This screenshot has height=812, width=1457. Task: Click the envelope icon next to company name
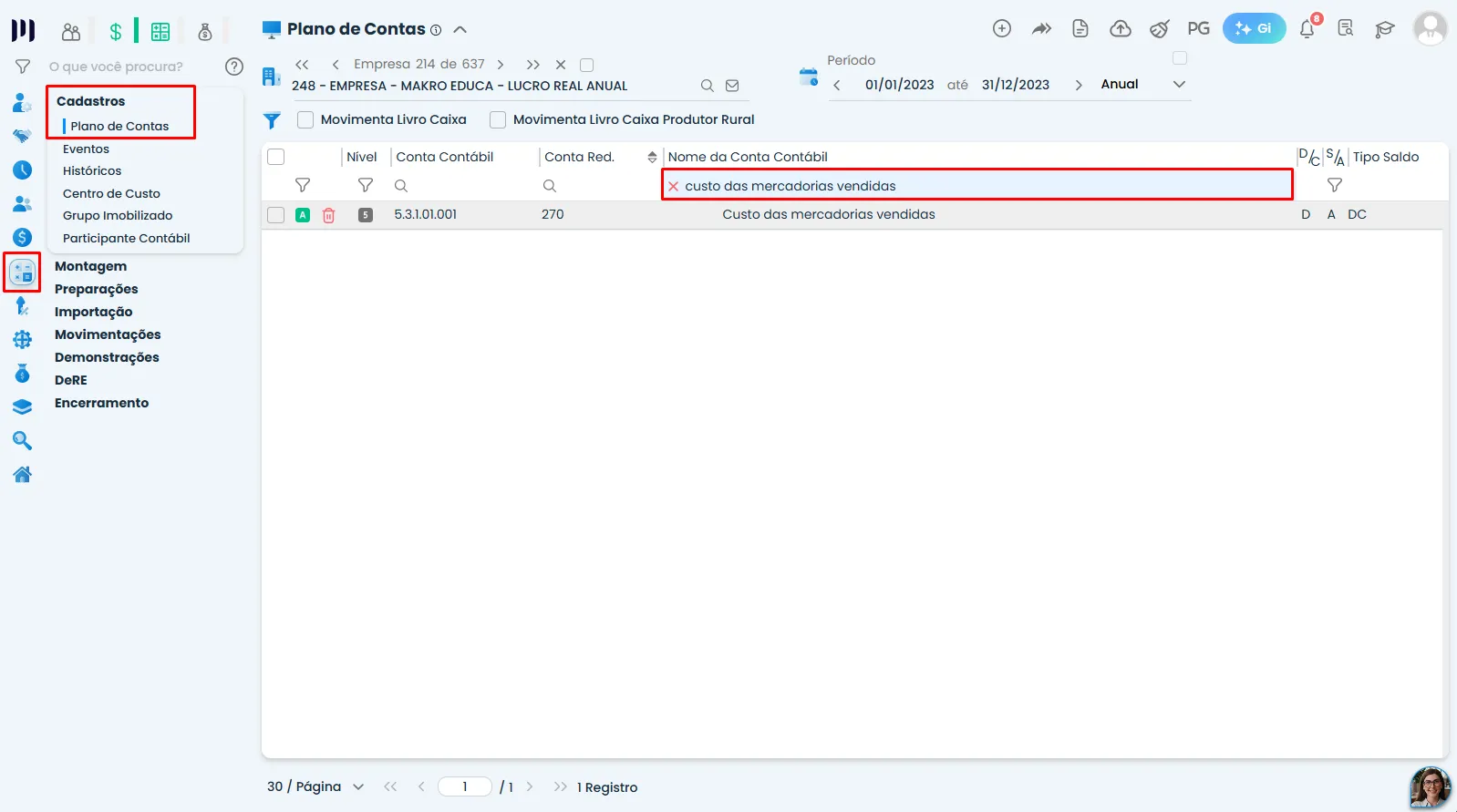[732, 86]
